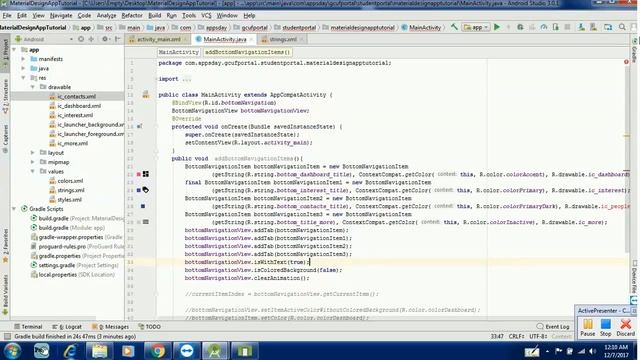Expand the folded import statements
This screenshot has width=640, height=360.
(187, 79)
